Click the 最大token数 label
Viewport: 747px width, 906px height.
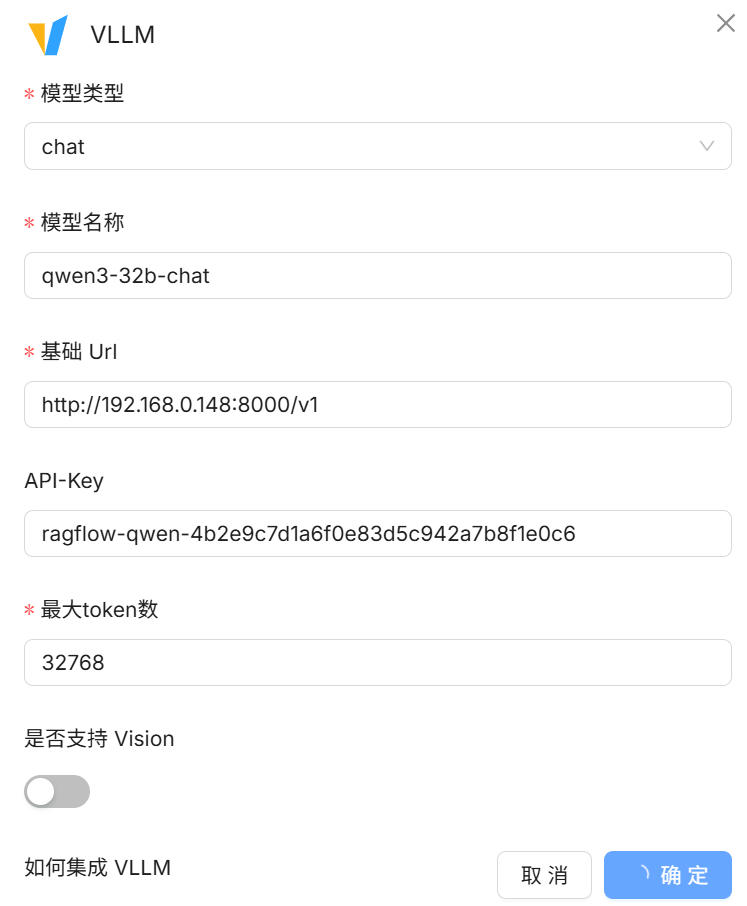click(x=99, y=609)
